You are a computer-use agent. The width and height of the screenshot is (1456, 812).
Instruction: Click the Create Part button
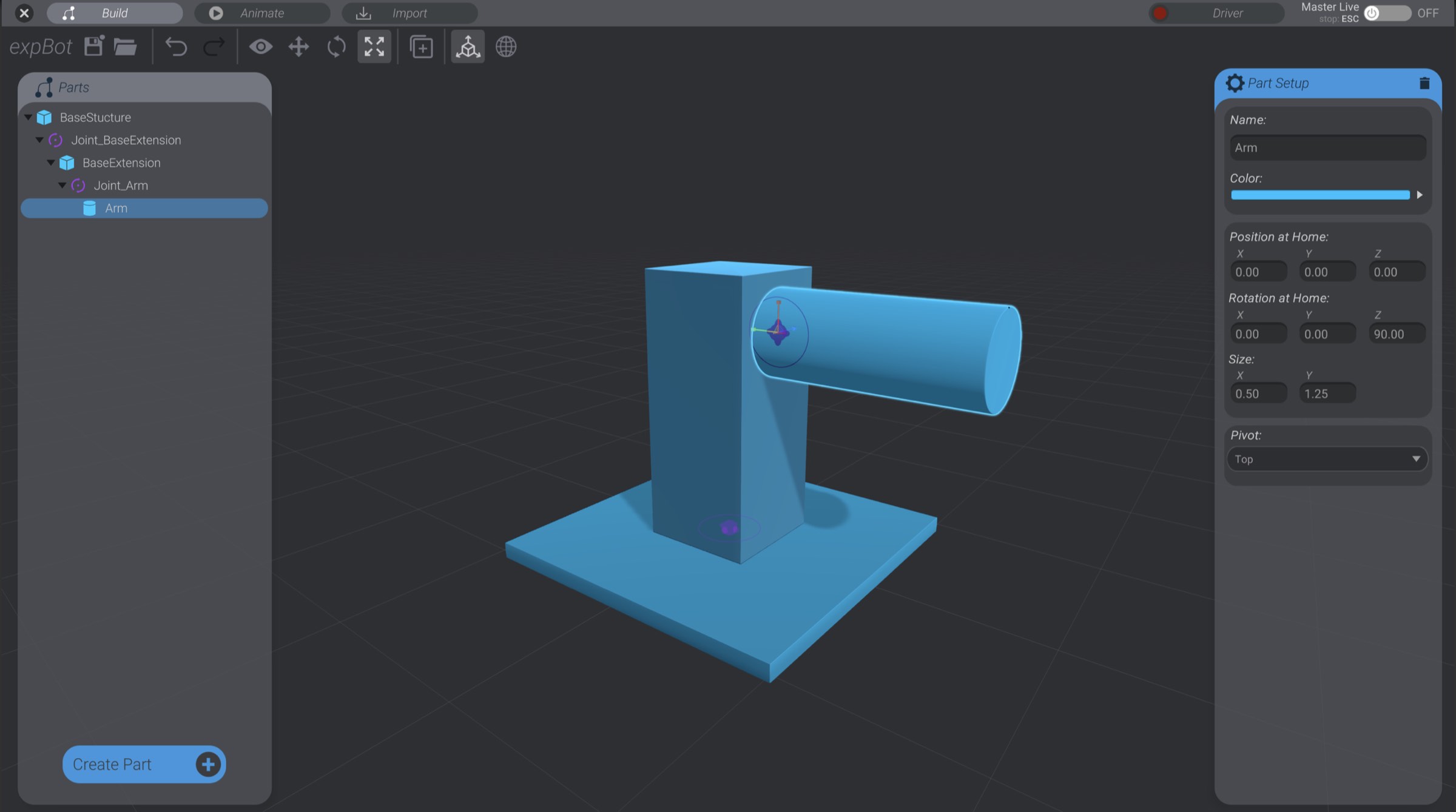click(x=143, y=765)
